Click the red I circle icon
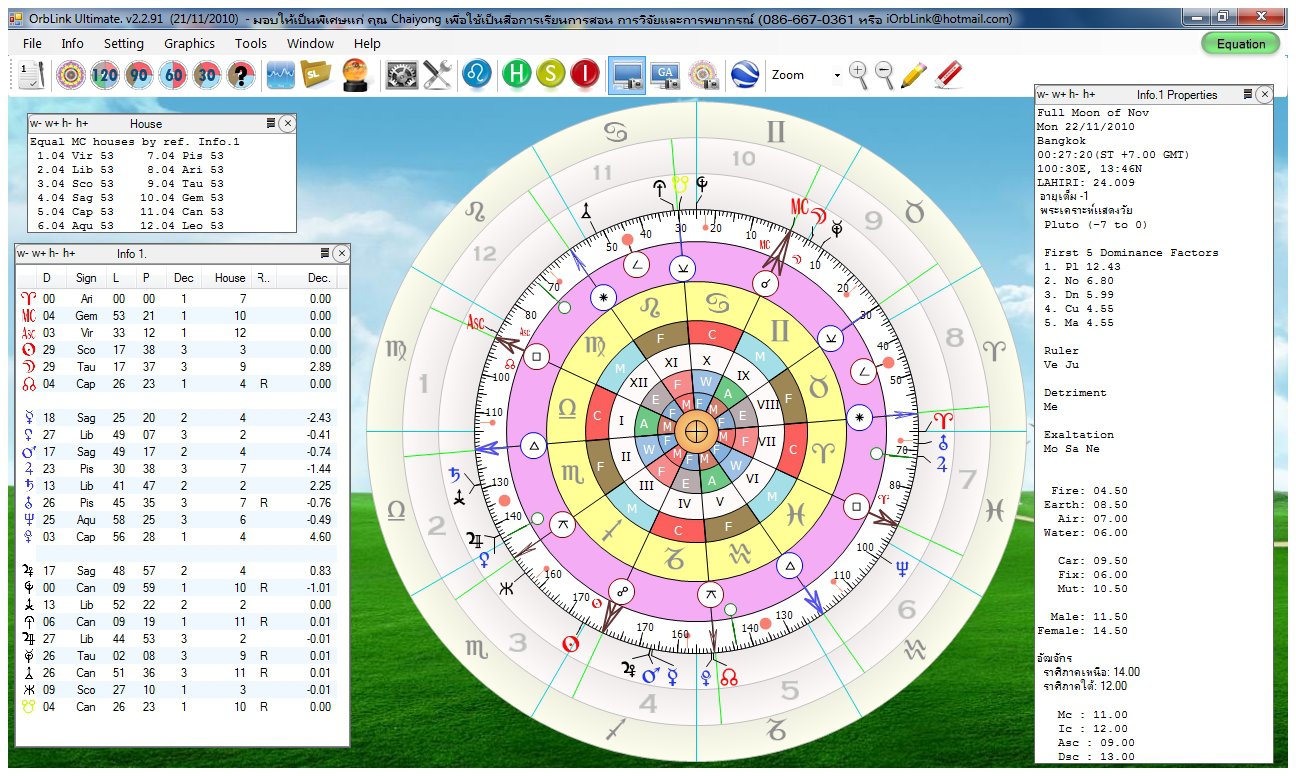1296x776 pixels. click(x=584, y=75)
